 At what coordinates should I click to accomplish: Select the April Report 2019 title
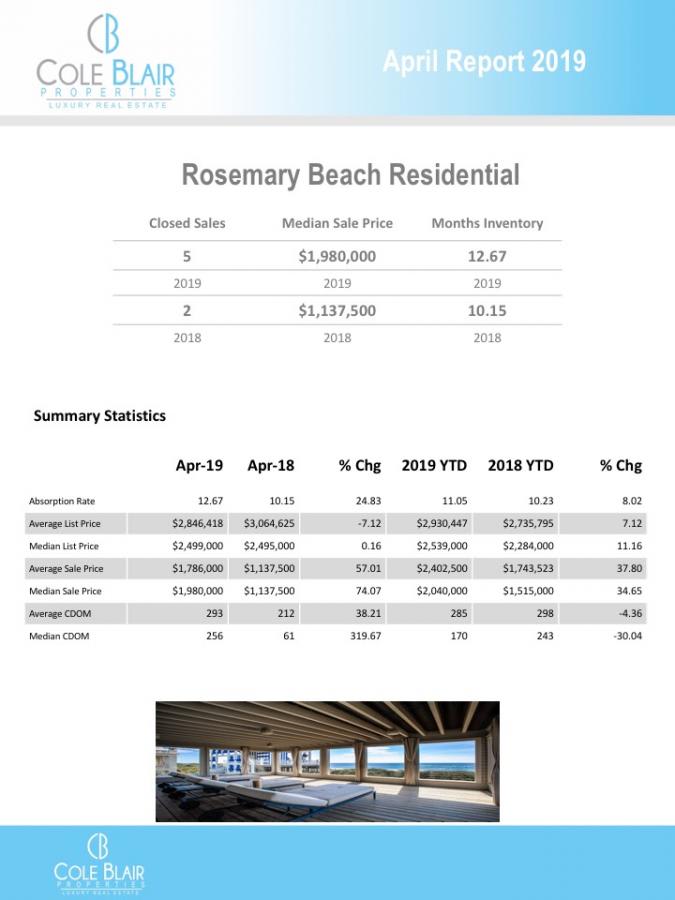[484, 61]
